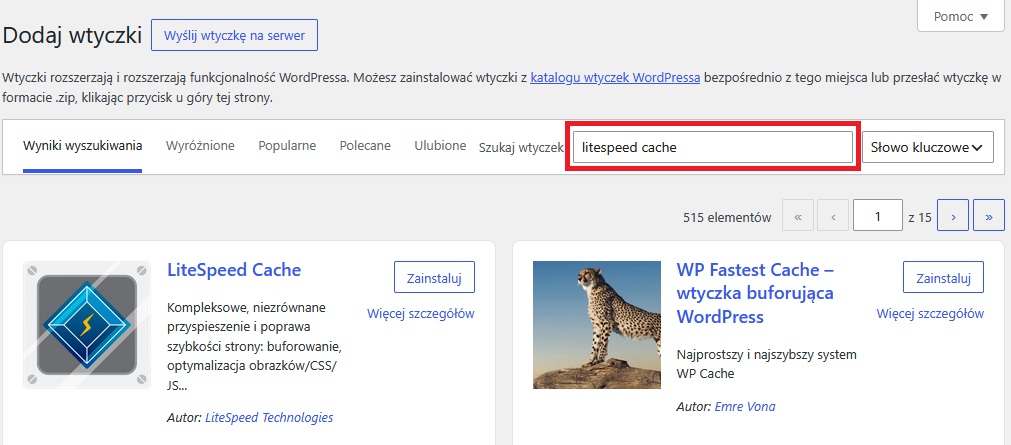Viewport: 1011px width, 445px height.
Task: Focus the plugin search field
Action: [712, 147]
